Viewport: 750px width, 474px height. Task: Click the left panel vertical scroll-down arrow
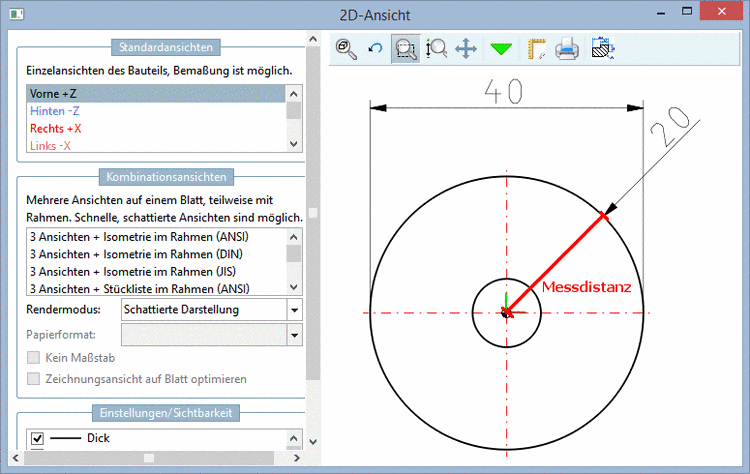tap(313, 441)
